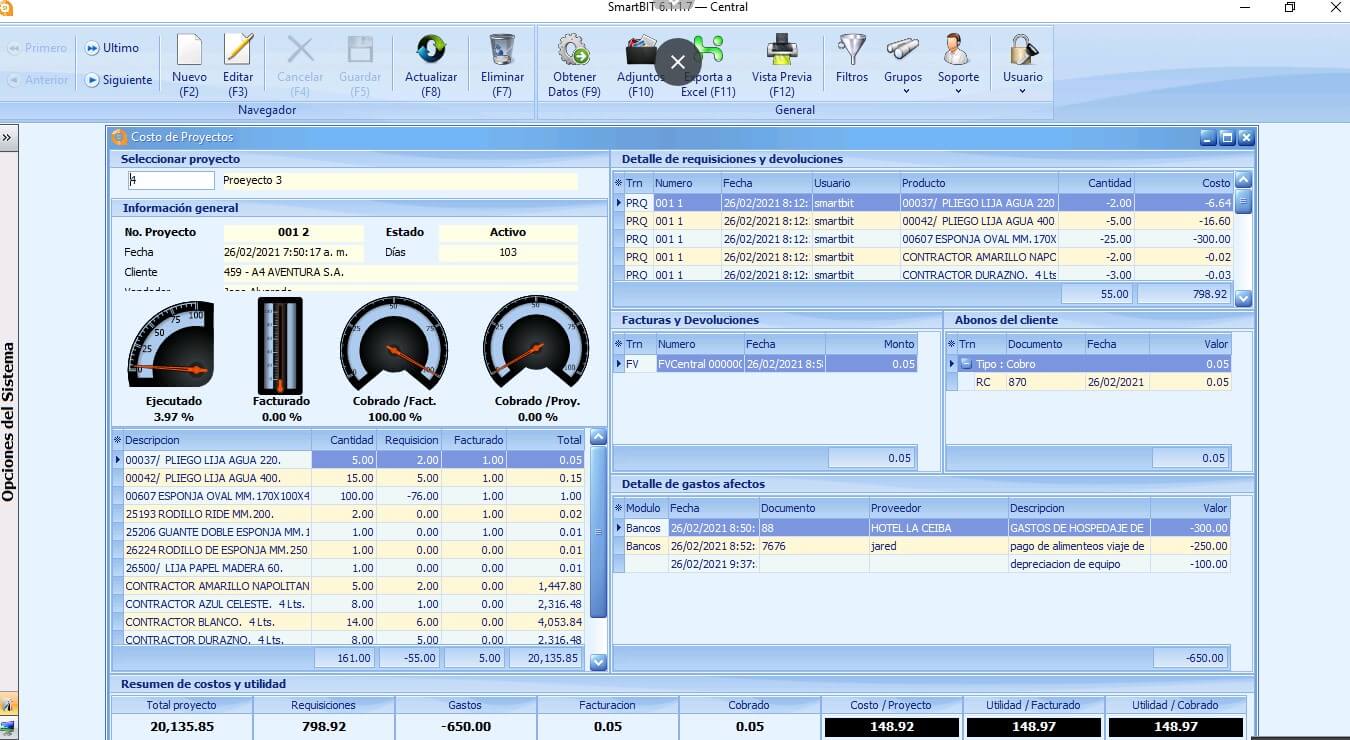Click client field '459 - A4 AVENTURA S.A.'
Screen dimensions: 1350x740
coord(400,272)
